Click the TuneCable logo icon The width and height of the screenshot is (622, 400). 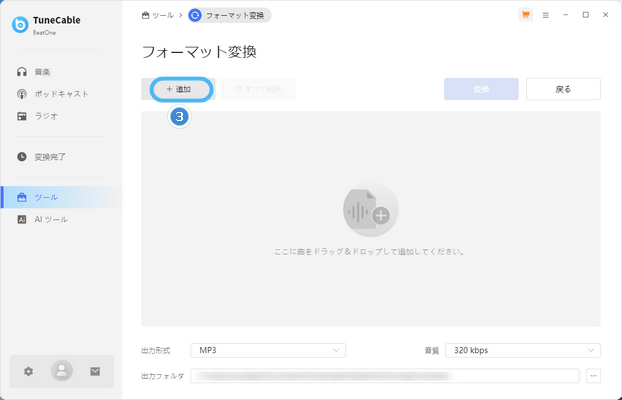[20, 25]
